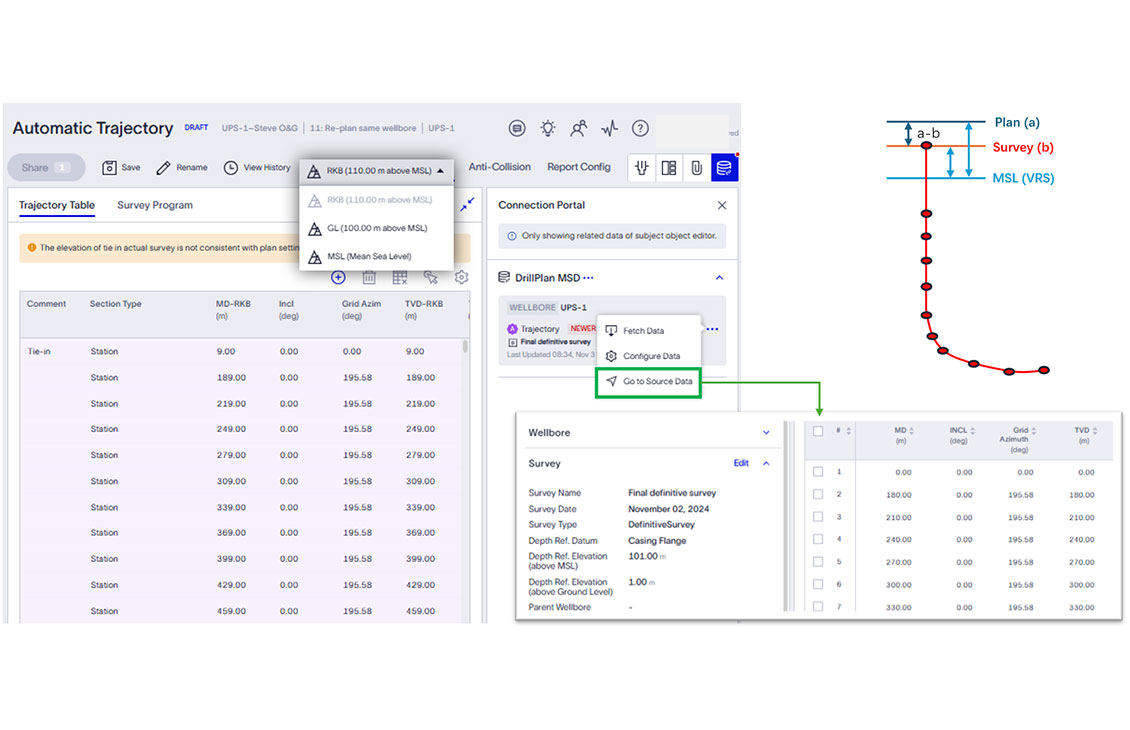Select MSL (Mean Sea Level) option
This screenshot has width=1130, height=730.
368,256
